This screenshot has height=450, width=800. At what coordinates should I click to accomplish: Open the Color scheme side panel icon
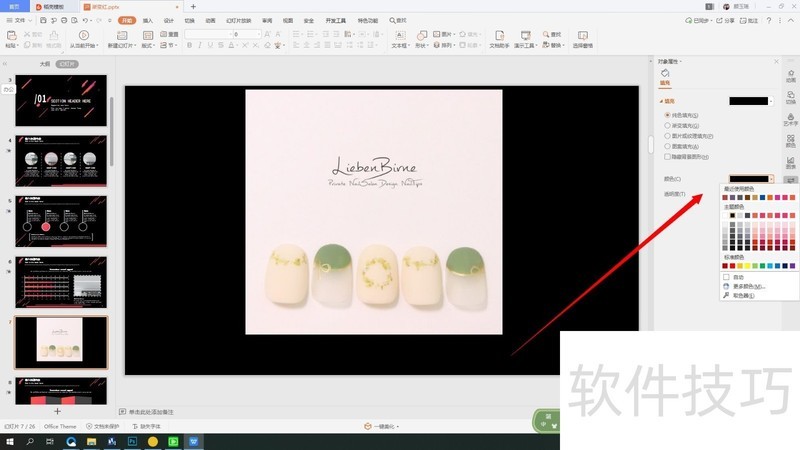click(790, 141)
